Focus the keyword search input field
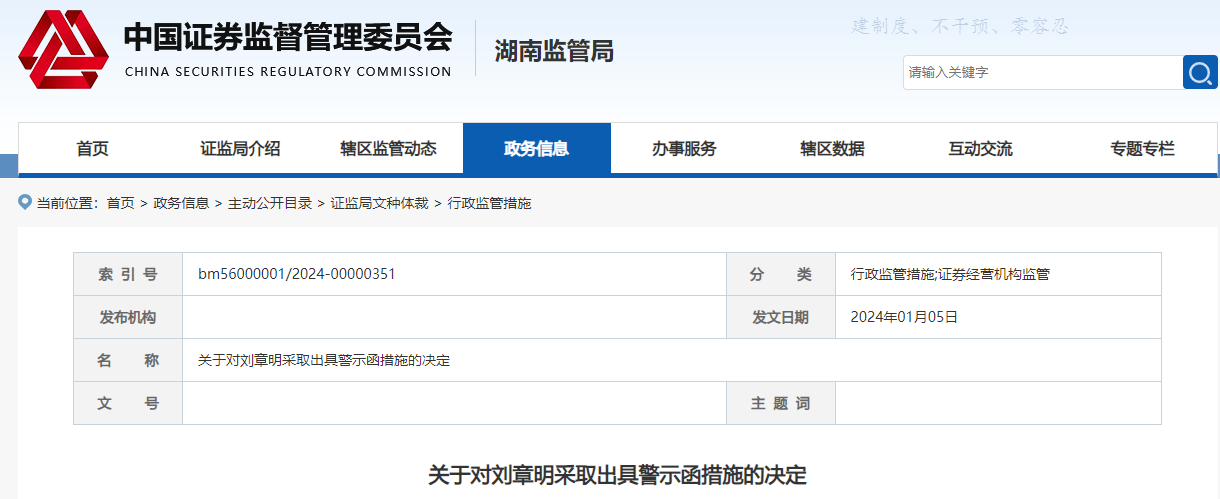 1042,72
